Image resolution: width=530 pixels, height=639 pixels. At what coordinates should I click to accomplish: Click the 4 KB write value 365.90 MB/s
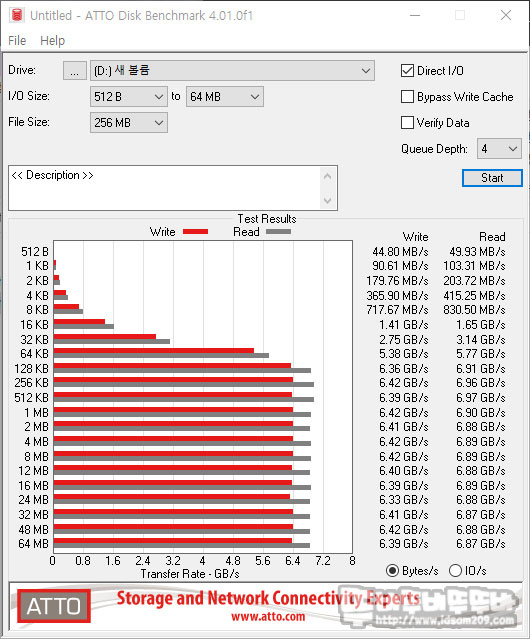point(397,295)
